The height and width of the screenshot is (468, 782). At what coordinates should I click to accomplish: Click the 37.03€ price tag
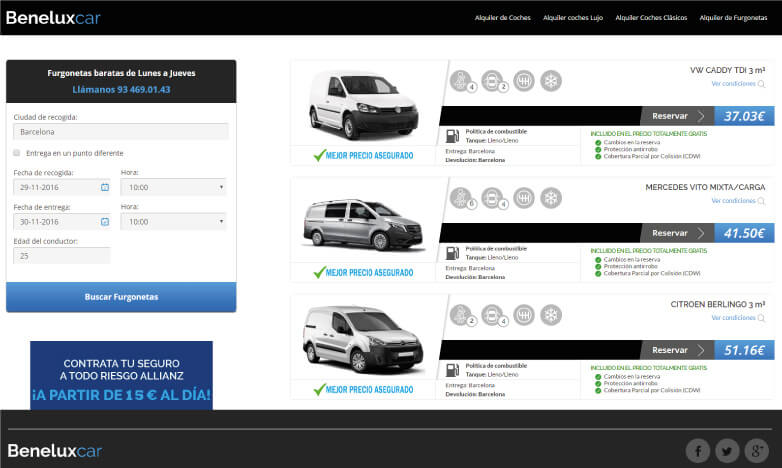coord(744,116)
